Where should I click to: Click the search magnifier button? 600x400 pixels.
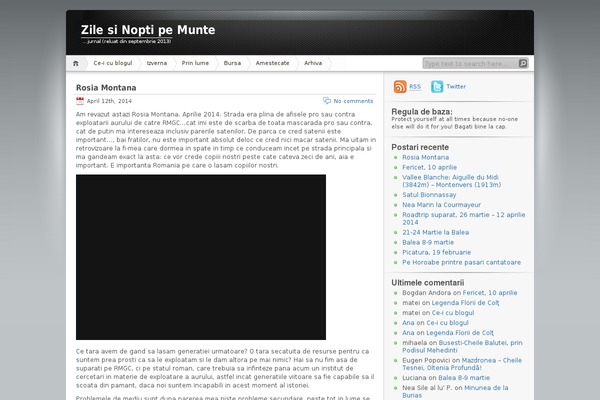tap(523, 64)
